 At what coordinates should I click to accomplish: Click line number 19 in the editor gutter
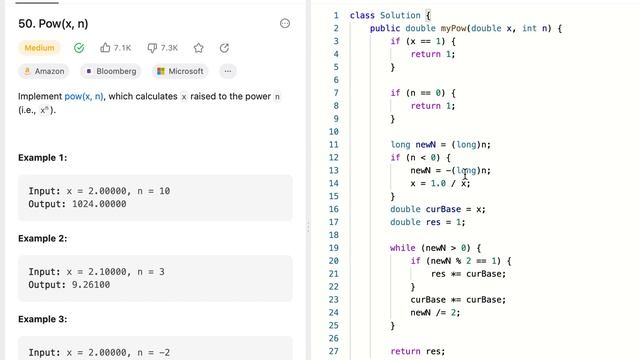pos(334,248)
